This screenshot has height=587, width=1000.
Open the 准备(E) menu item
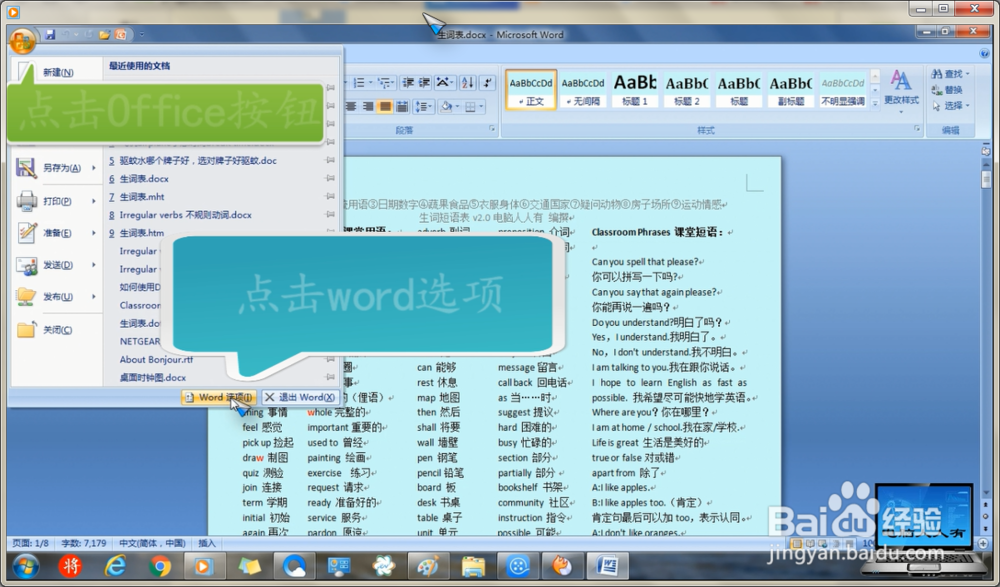coord(56,233)
